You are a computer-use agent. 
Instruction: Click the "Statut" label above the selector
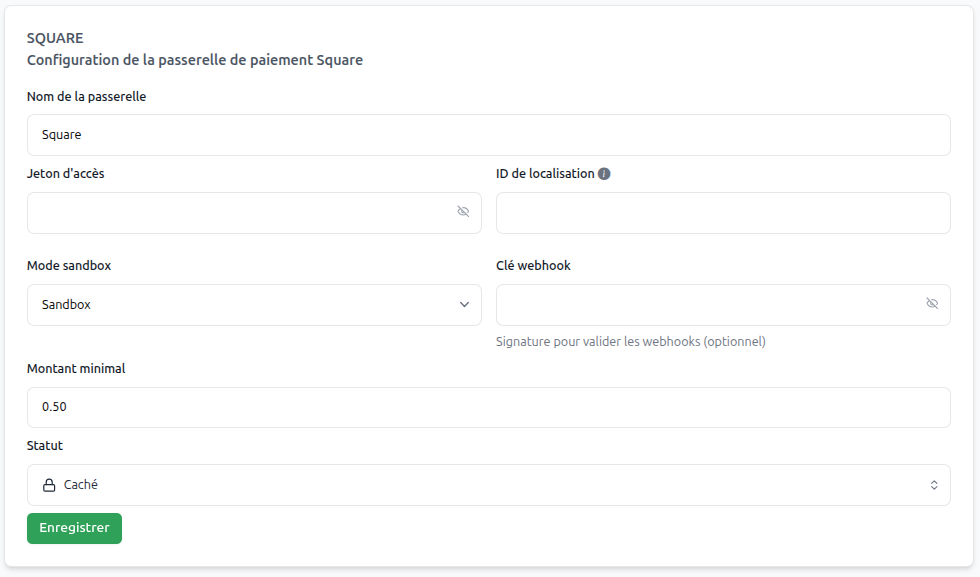pyautogui.click(x=45, y=445)
